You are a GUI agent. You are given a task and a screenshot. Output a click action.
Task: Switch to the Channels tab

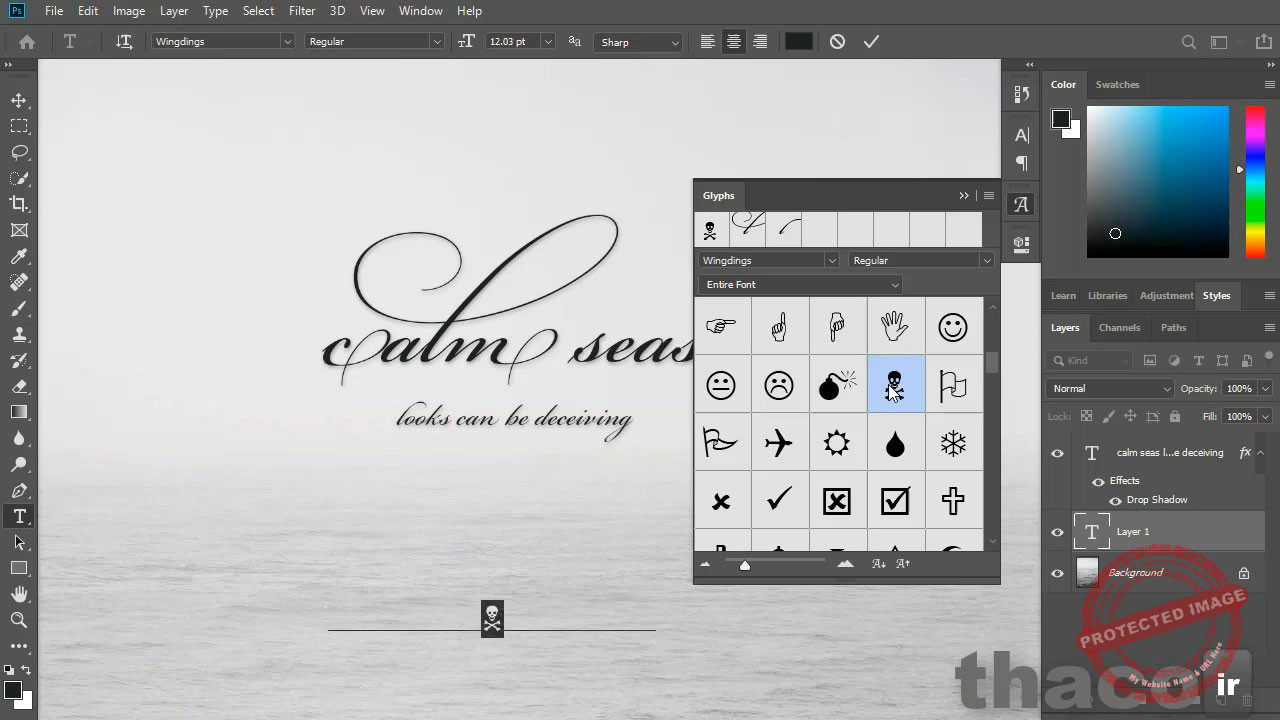click(x=1119, y=327)
